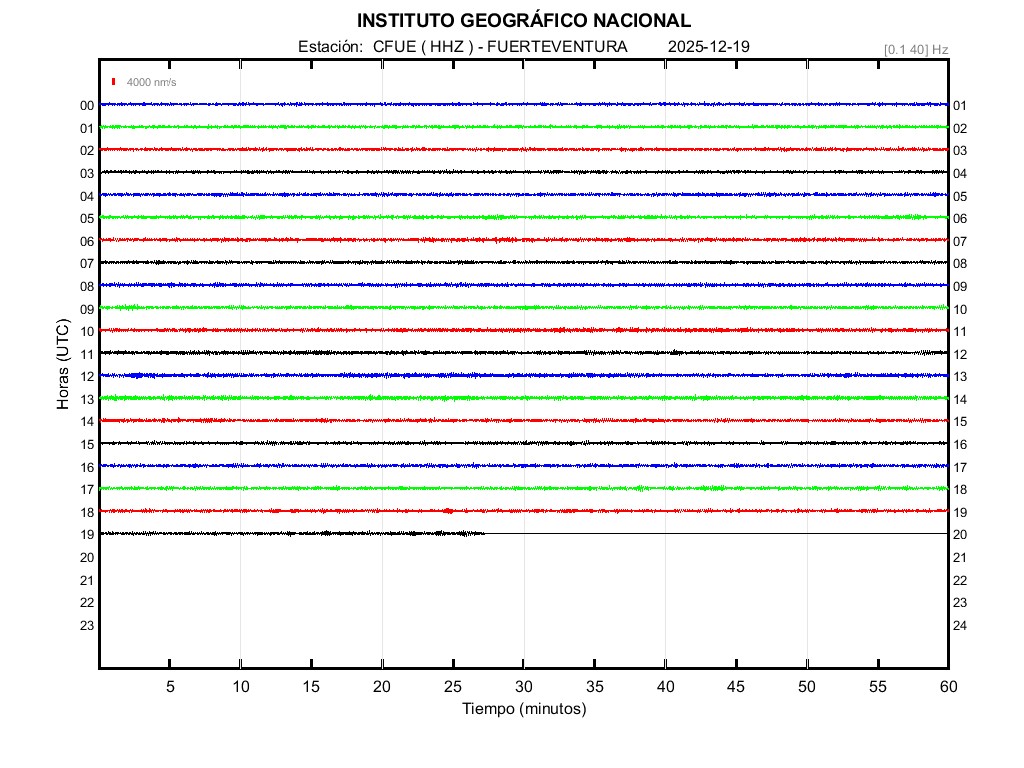Click the Horas (UTC) axis label

click(63, 366)
